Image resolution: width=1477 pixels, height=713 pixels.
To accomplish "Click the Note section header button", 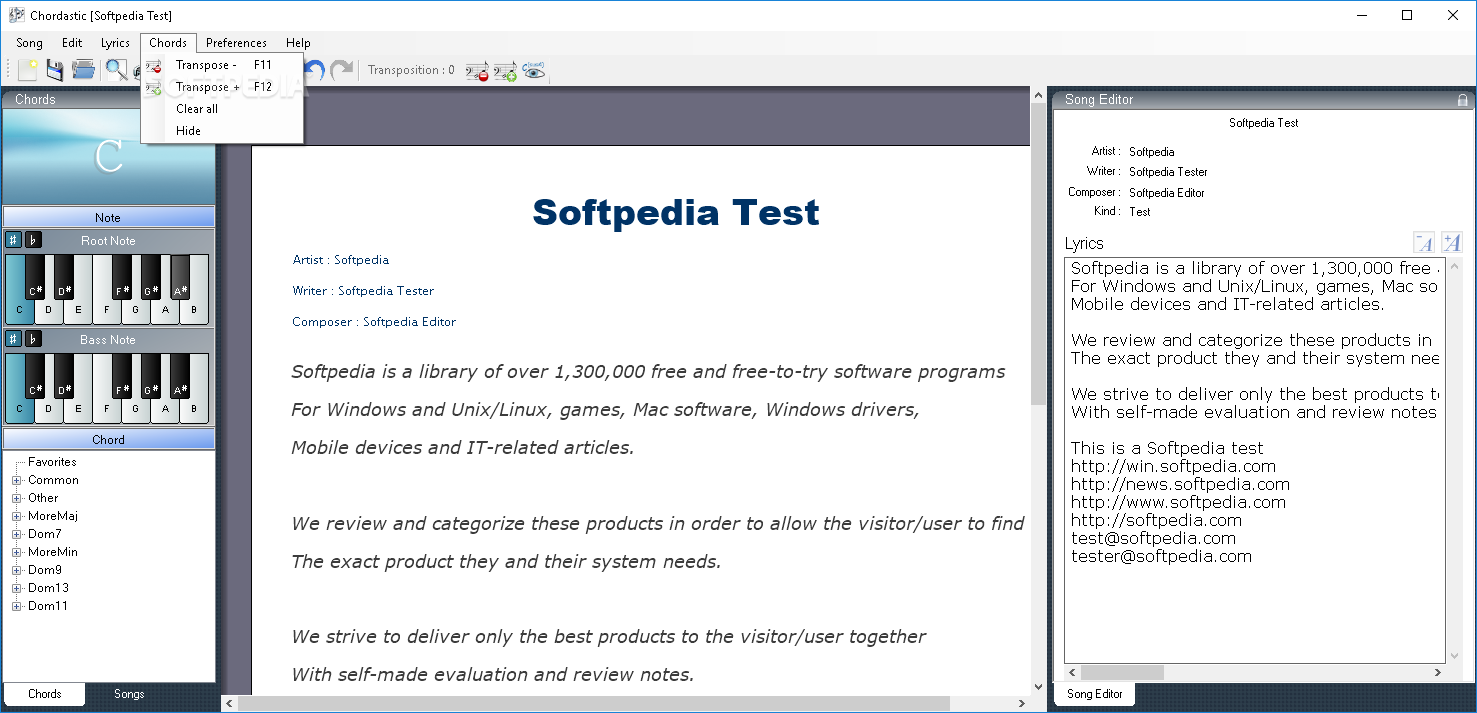I will (108, 217).
